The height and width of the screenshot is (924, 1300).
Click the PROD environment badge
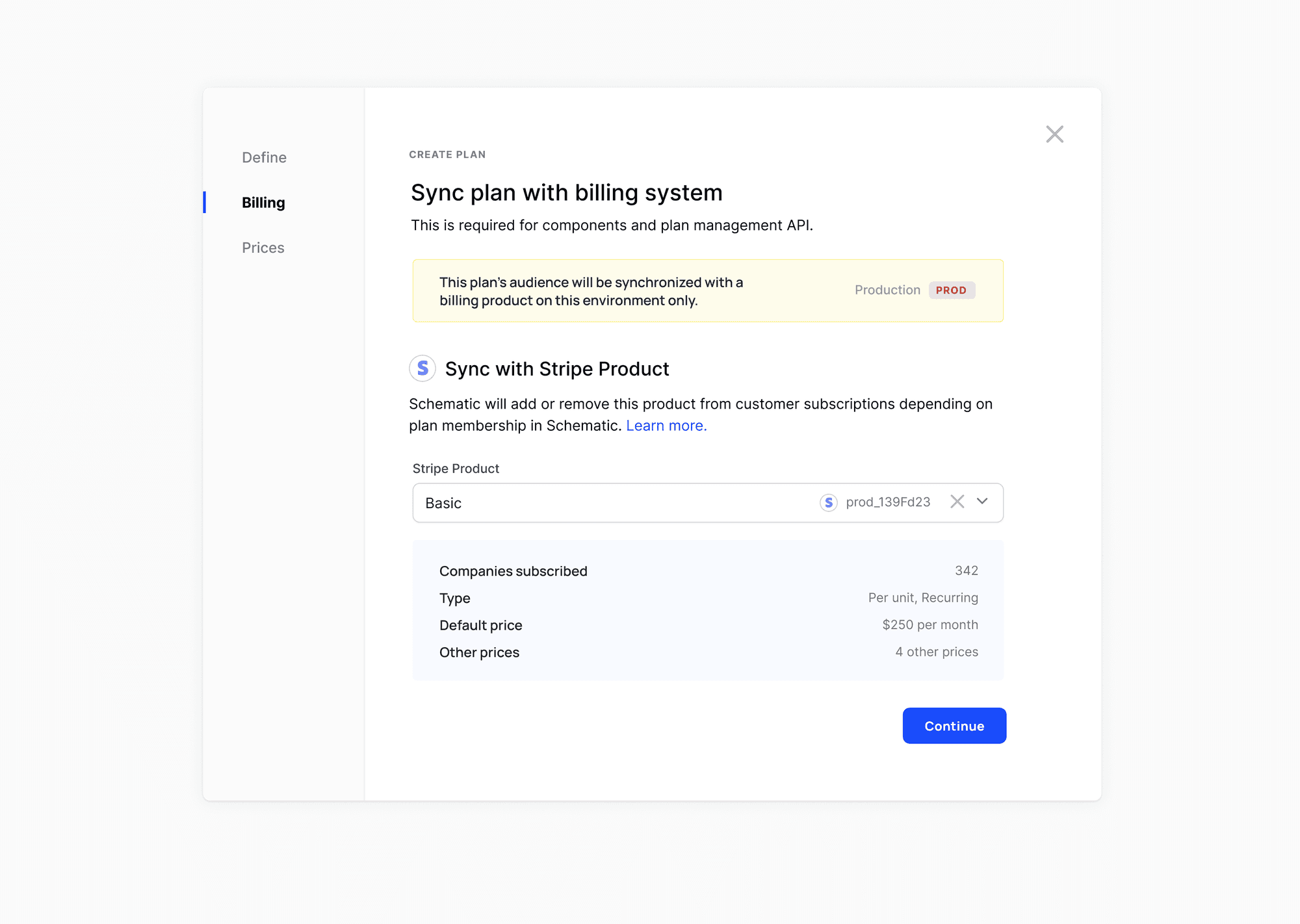951,290
